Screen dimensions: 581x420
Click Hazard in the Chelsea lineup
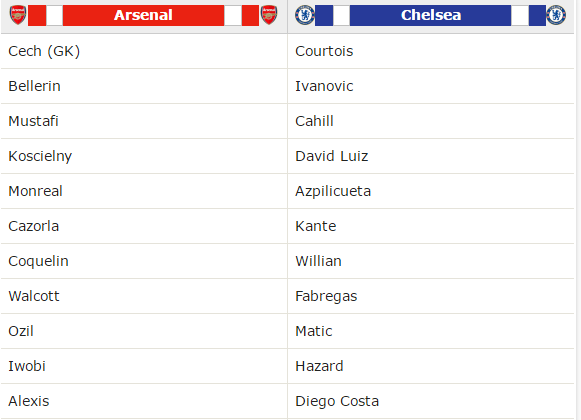click(x=319, y=366)
